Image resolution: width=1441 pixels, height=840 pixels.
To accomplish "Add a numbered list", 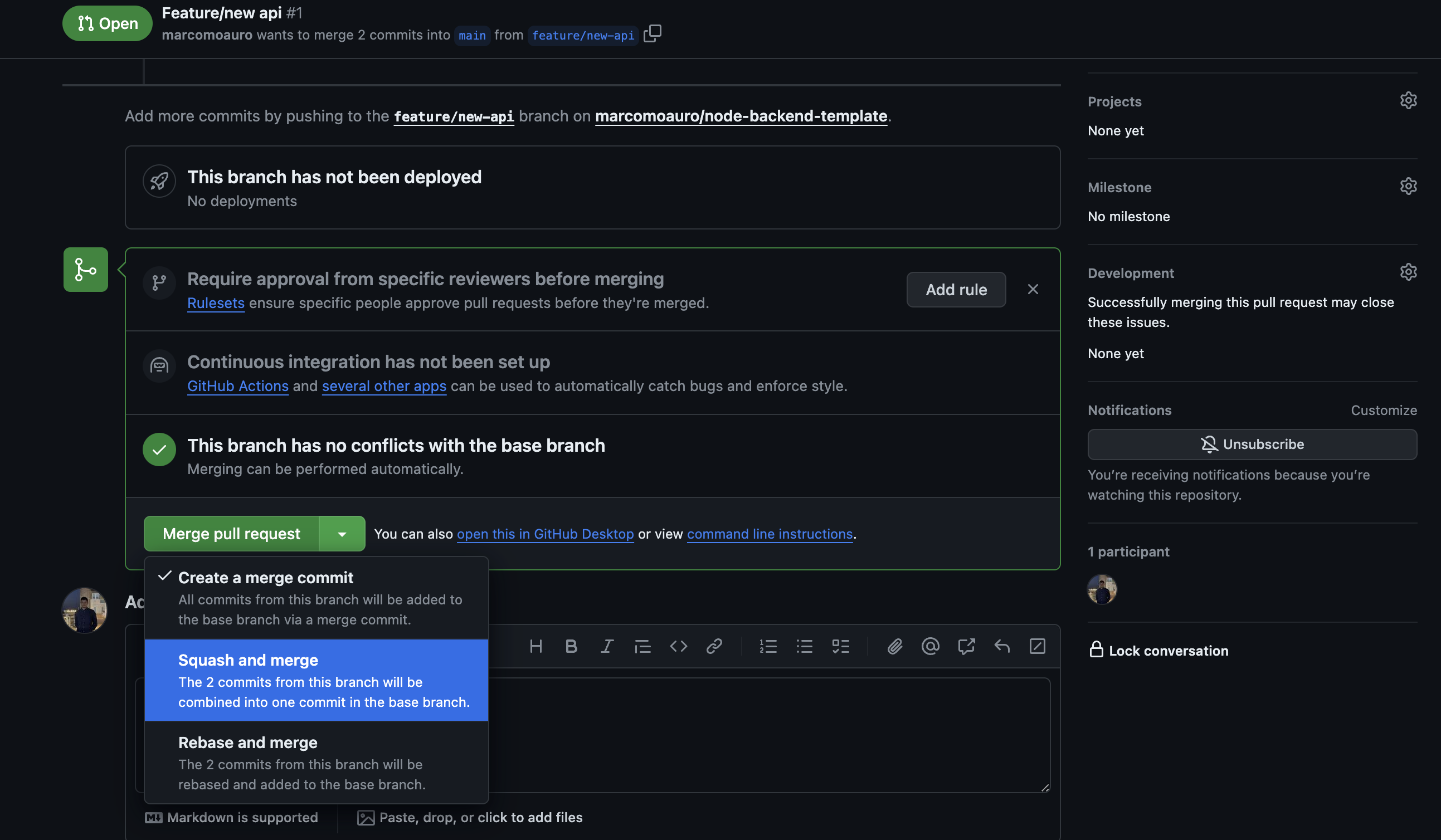I will (x=768, y=646).
